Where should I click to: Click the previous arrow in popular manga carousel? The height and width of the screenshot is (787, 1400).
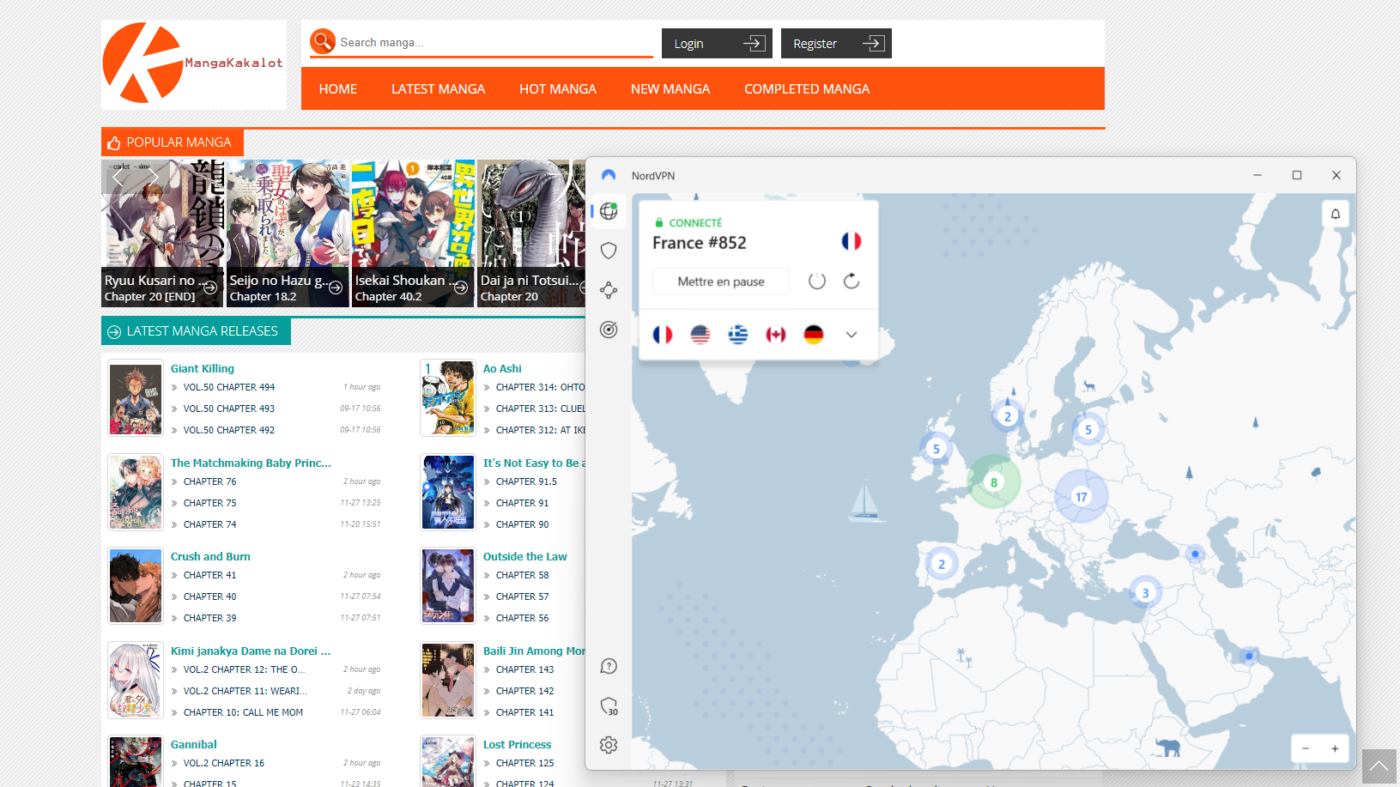(118, 178)
